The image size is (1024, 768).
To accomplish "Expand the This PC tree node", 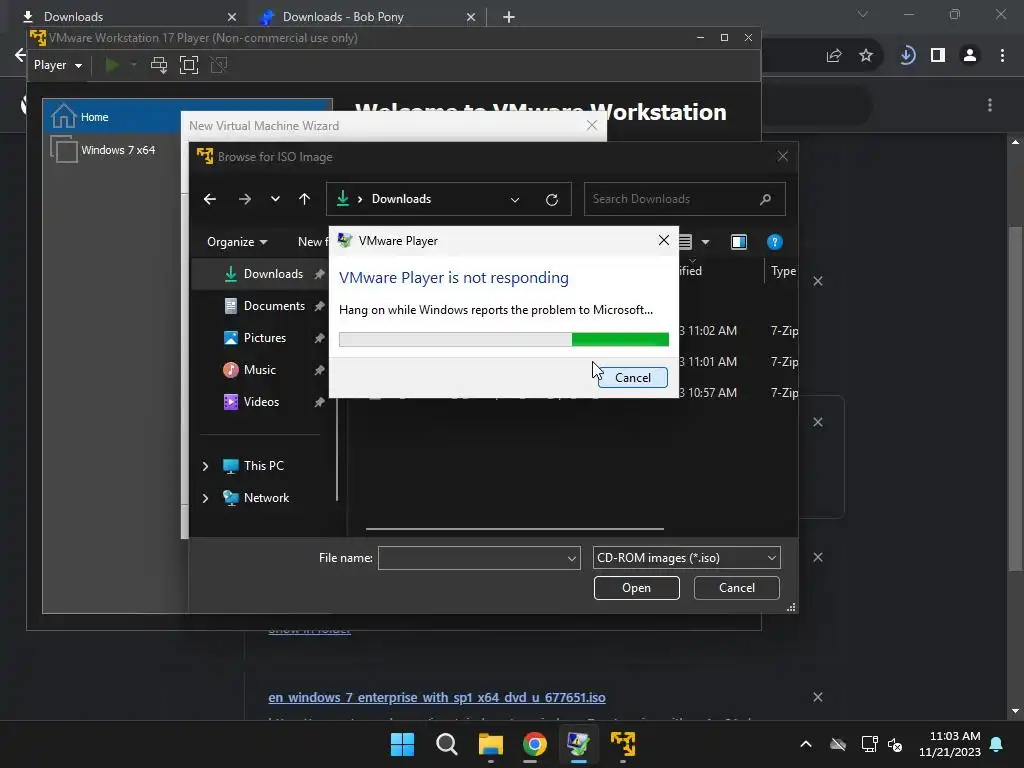I will [x=205, y=466].
